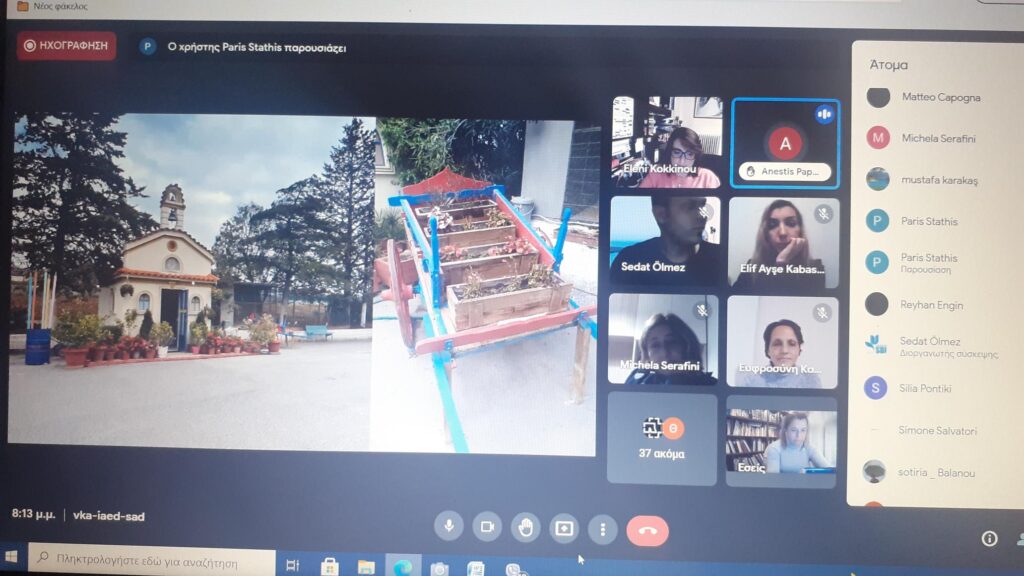Click the P avatar beside Paris Stathis presenting
Viewport: 1024px width, 576px height.
148,46
